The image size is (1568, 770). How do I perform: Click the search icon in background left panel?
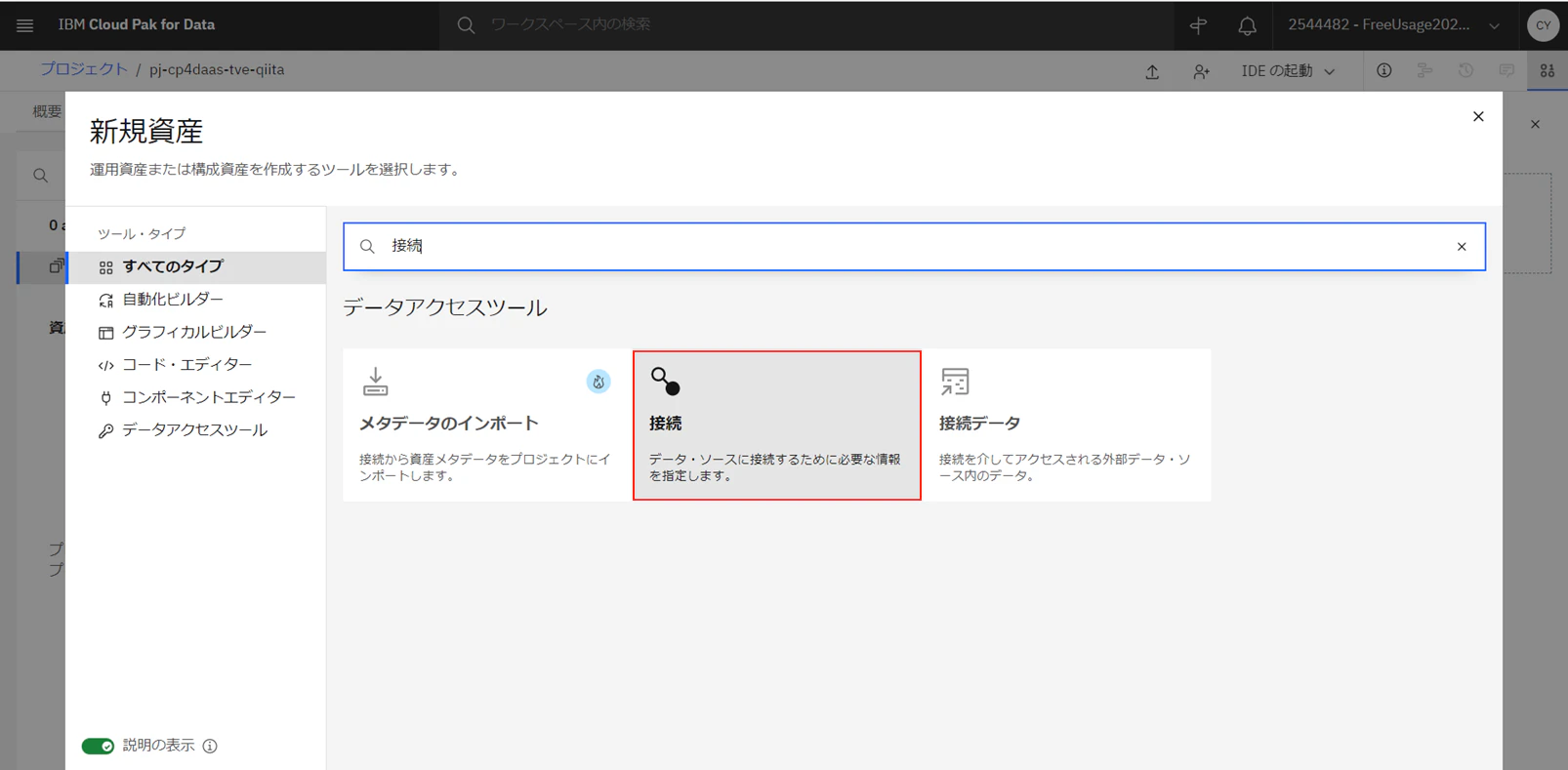pos(40,176)
